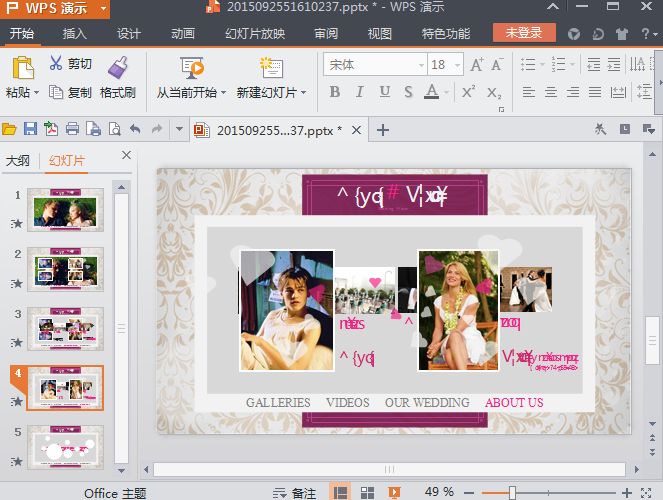Open font color dropdown arrow
The height and width of the screenshot is (500, 663).
tap(446, 92)
